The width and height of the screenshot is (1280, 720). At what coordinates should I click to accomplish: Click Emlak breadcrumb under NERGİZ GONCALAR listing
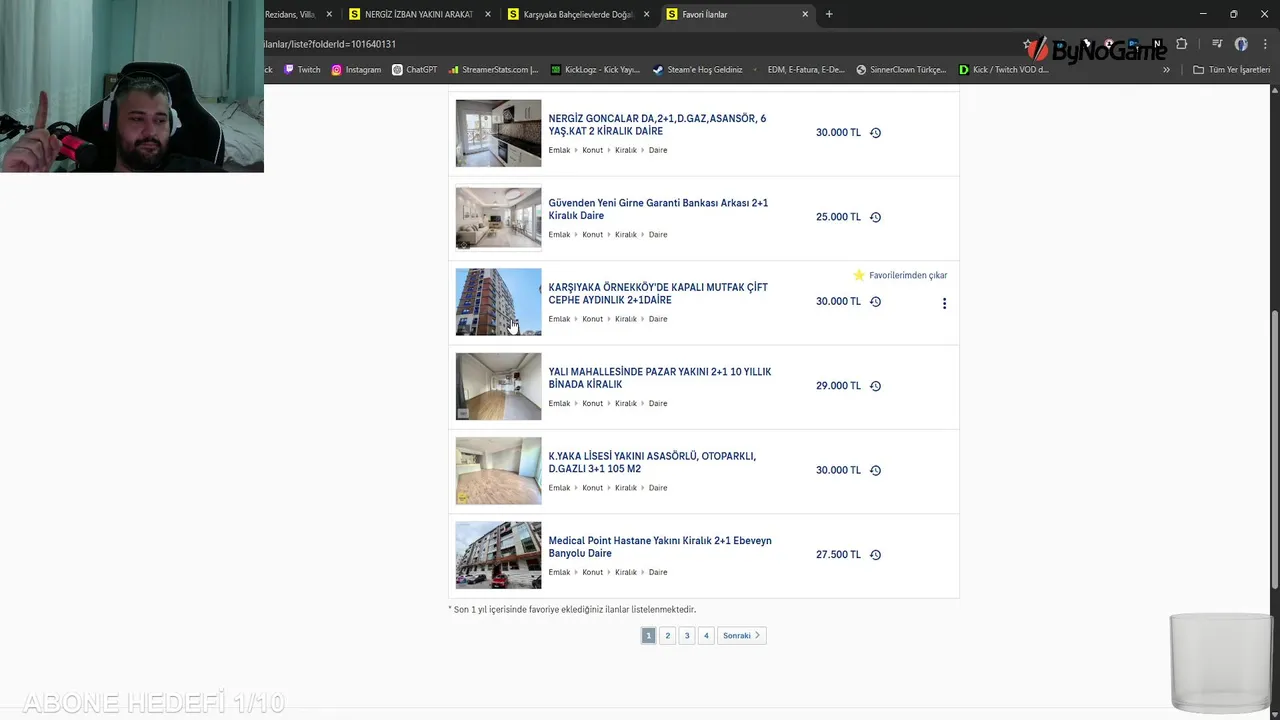pos(559,150)
